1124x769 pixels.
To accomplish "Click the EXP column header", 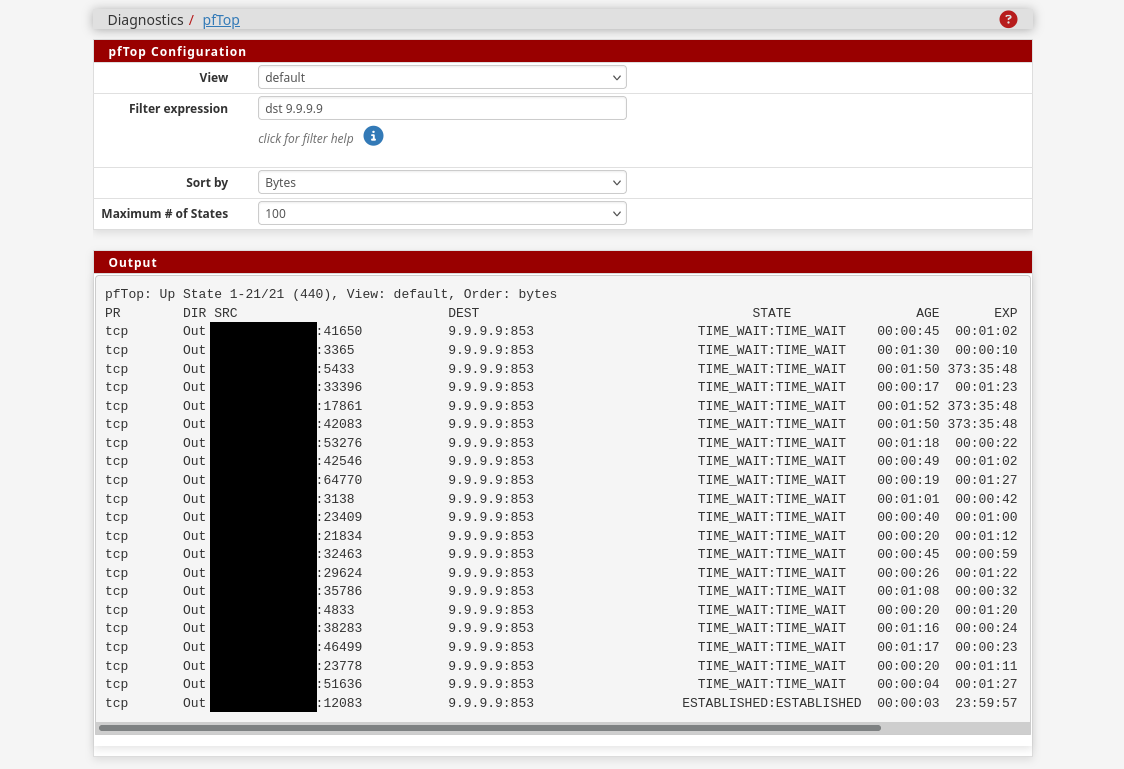I will point(1006,313).
